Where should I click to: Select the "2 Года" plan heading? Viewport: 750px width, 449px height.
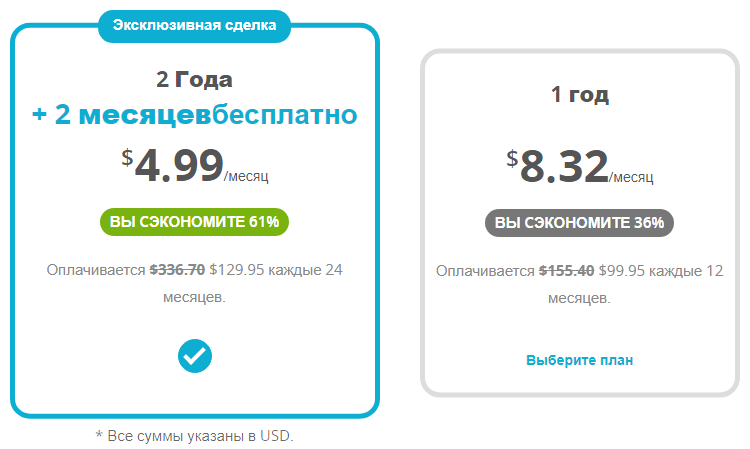(x=194, y=79)
